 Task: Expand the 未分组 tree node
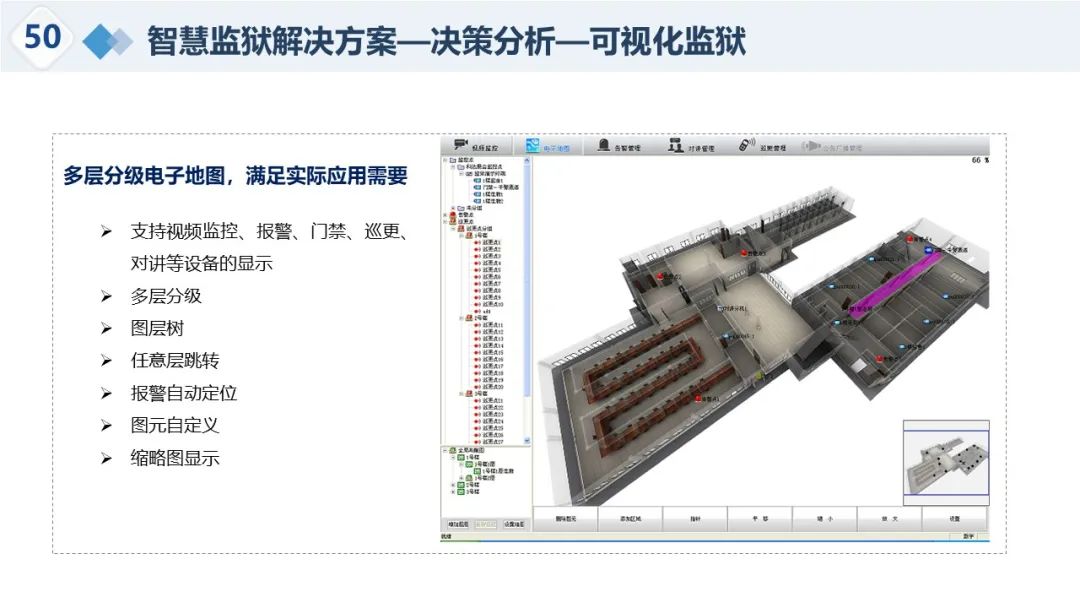(453, 208)
